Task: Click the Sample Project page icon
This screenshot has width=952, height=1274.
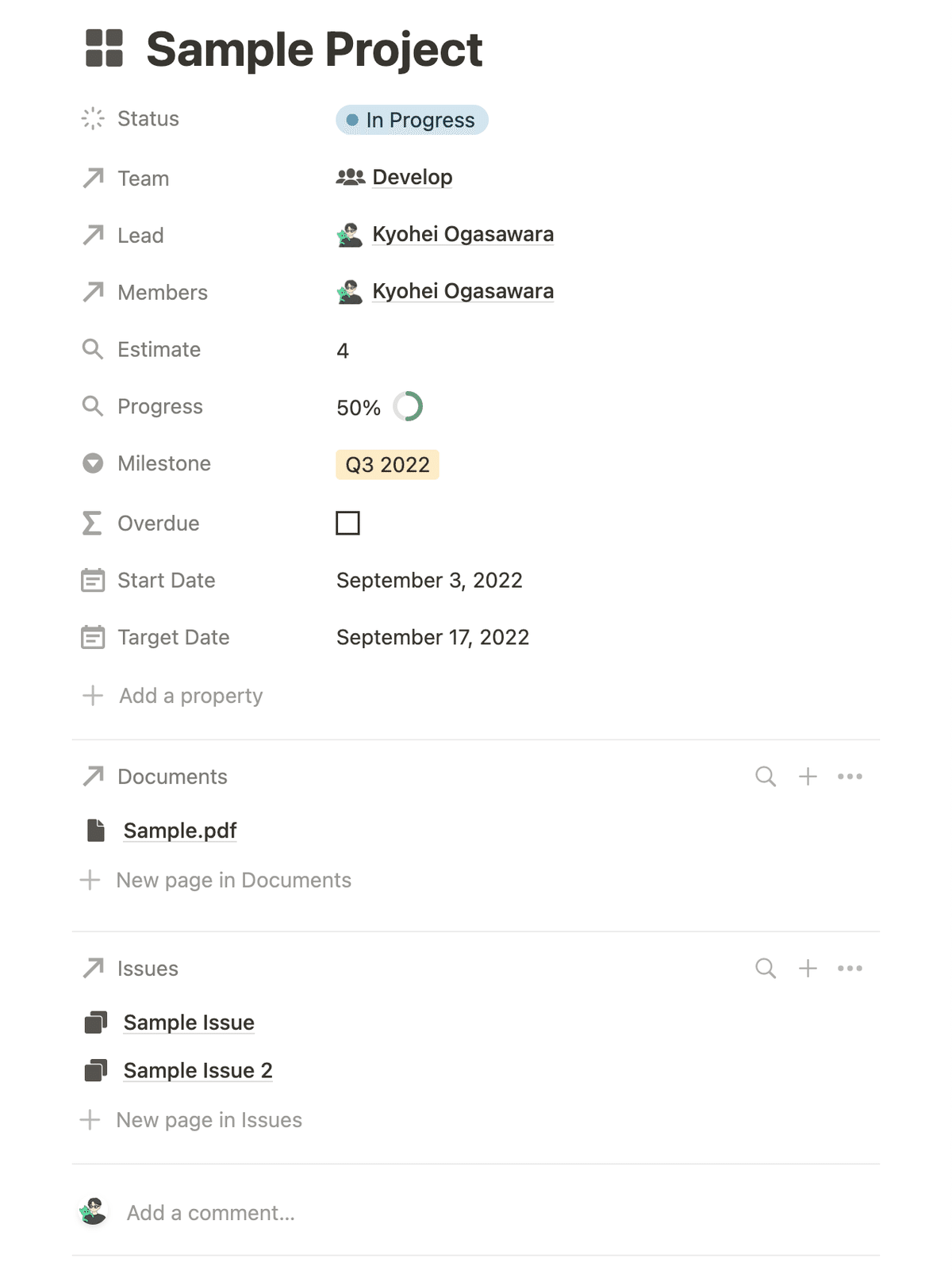Action: coord(104,48)
